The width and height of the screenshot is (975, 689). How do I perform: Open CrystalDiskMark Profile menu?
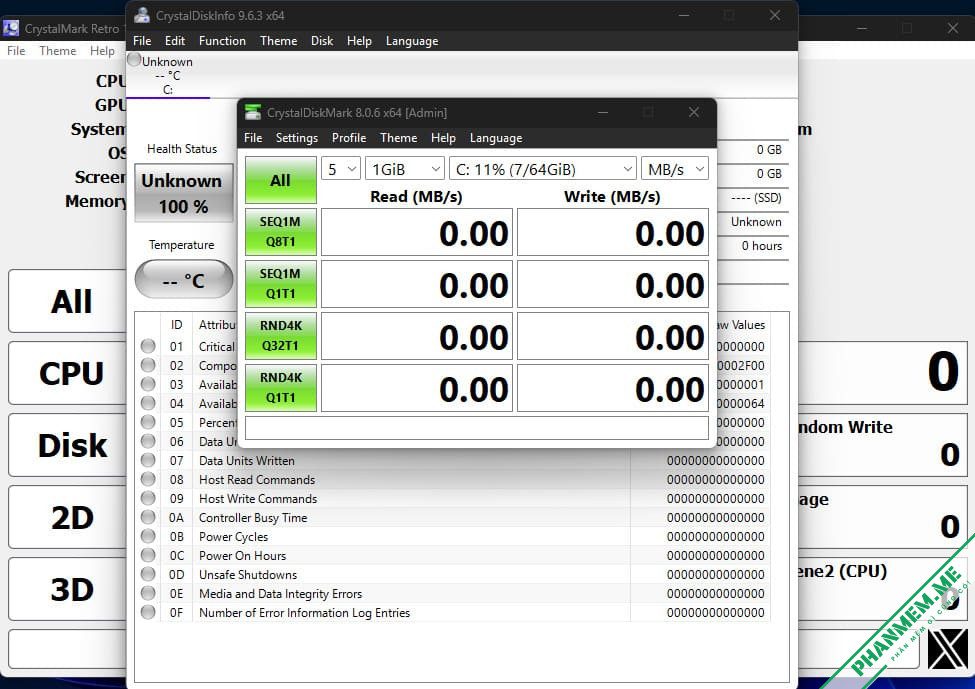pos(349,138)
